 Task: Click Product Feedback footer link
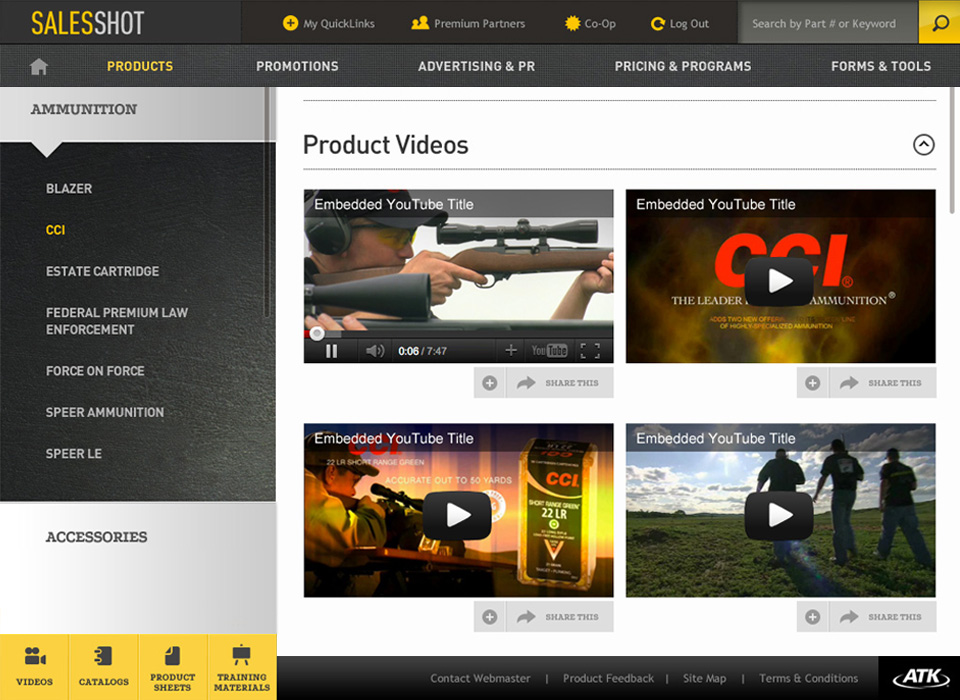tap(609, 679)
